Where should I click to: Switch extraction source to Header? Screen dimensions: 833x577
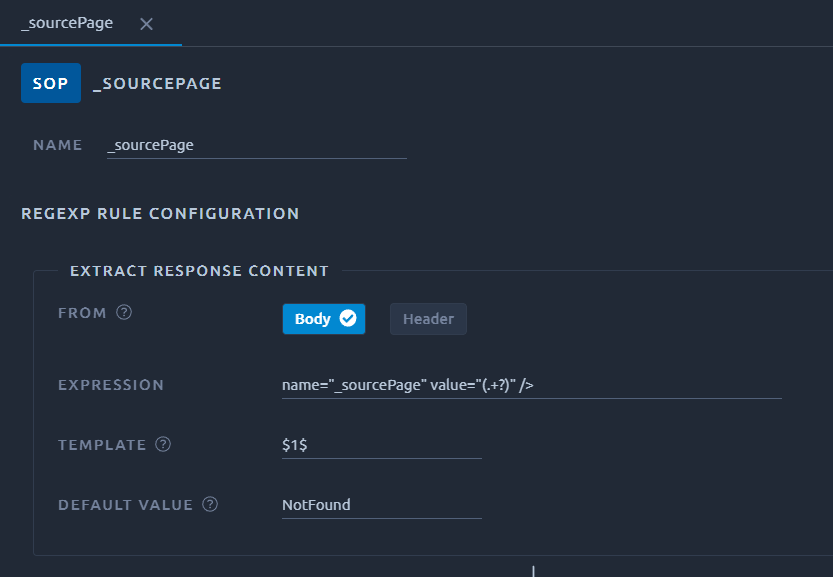428,319
